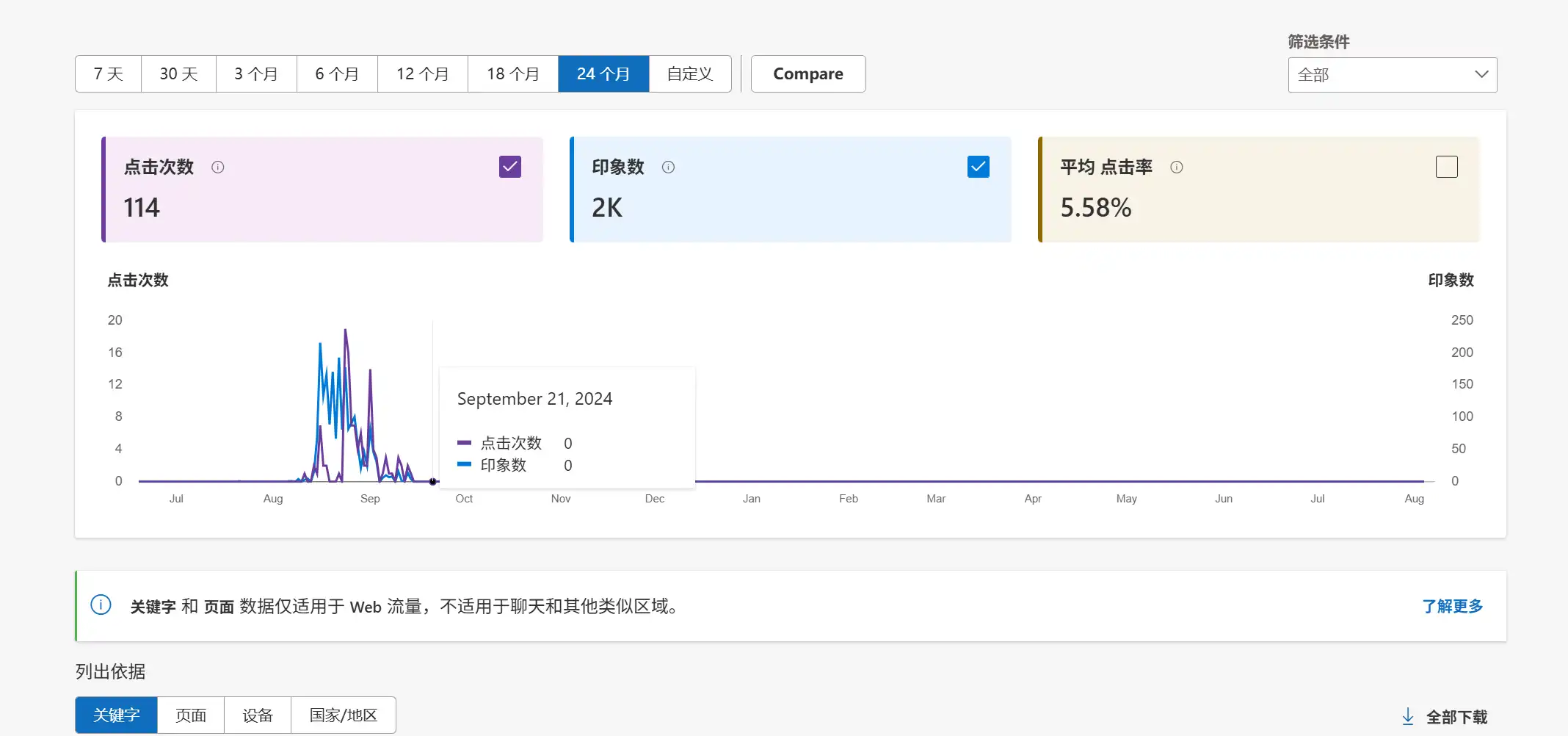Switch to the 12 个月 time range
Viewport: 1568px width, 736px height.
point(422,74)
